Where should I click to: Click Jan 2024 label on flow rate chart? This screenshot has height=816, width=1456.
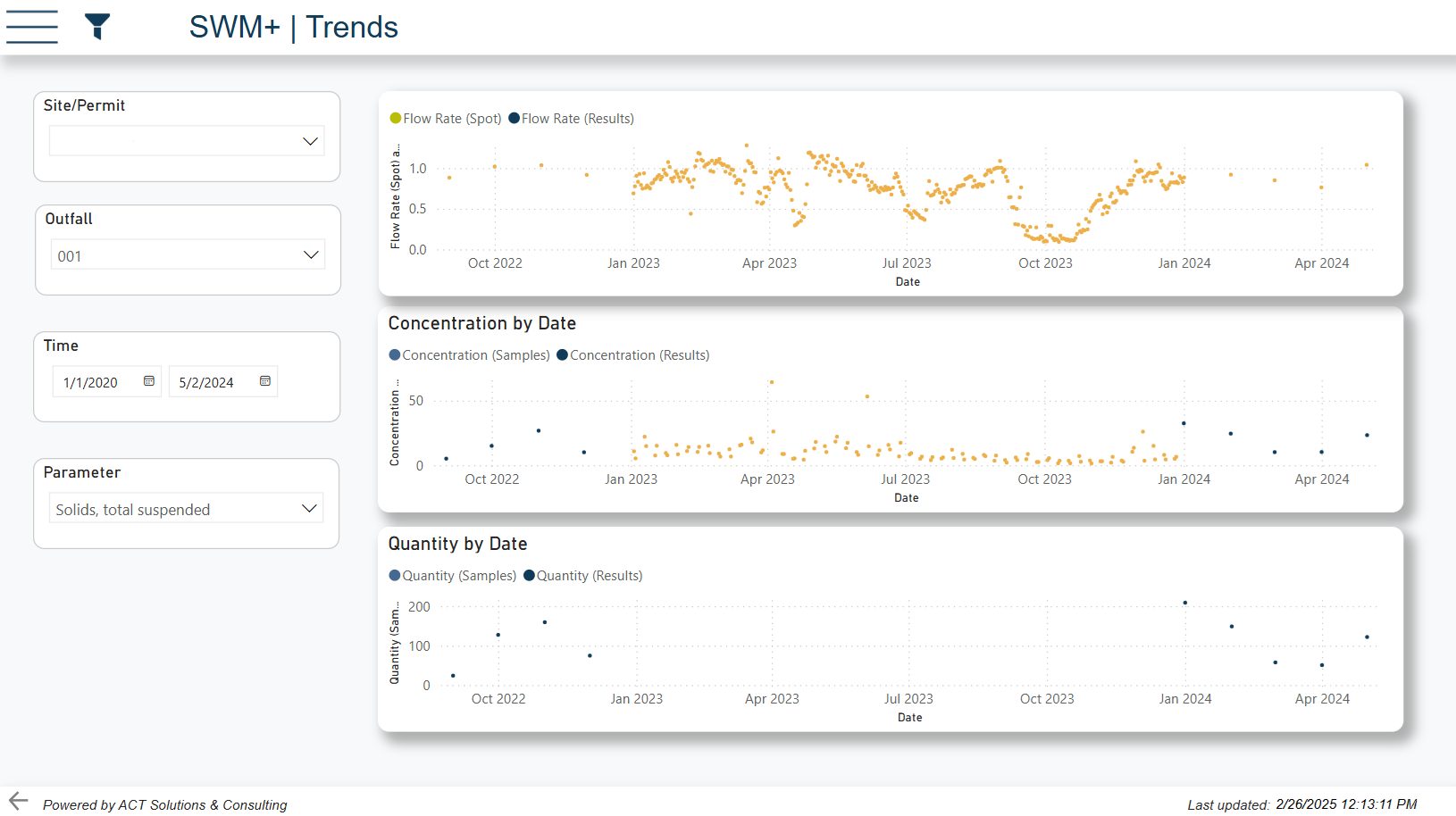pos(1184,263)
